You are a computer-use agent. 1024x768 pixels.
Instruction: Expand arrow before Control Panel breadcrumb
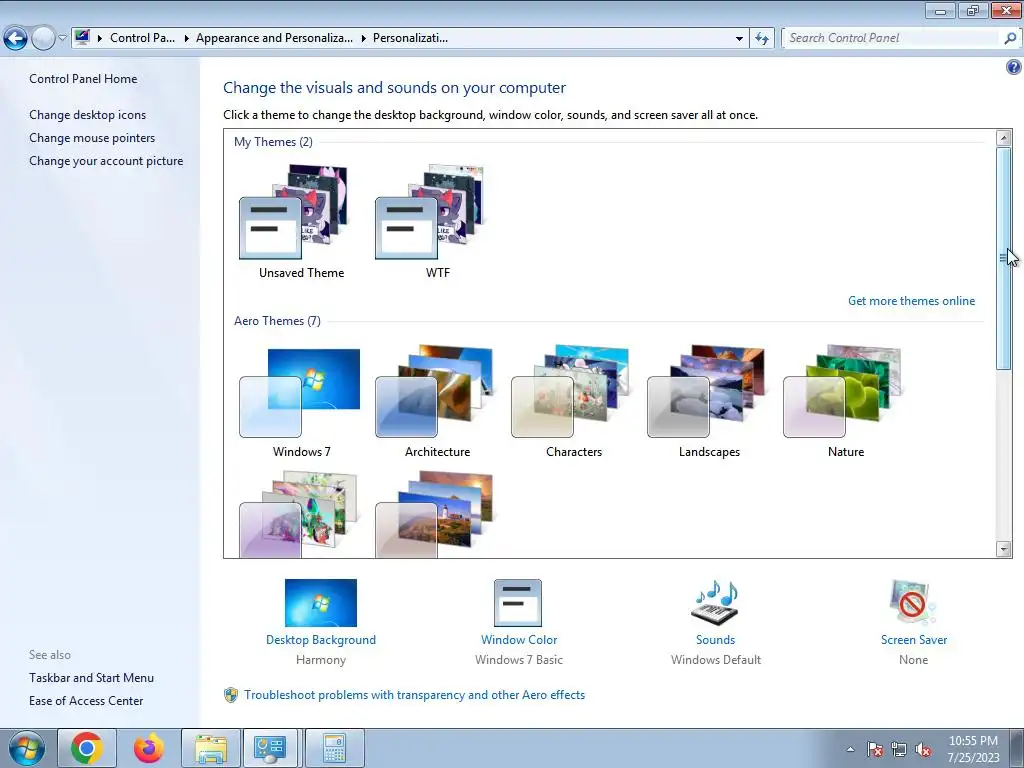click(100, 39)
